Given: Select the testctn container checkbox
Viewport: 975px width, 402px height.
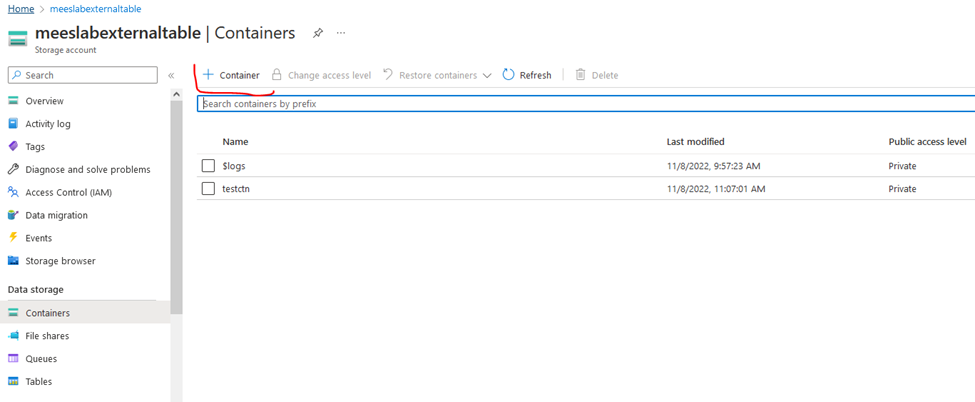Looking at the screenshot, I should [x=208, y=189].
